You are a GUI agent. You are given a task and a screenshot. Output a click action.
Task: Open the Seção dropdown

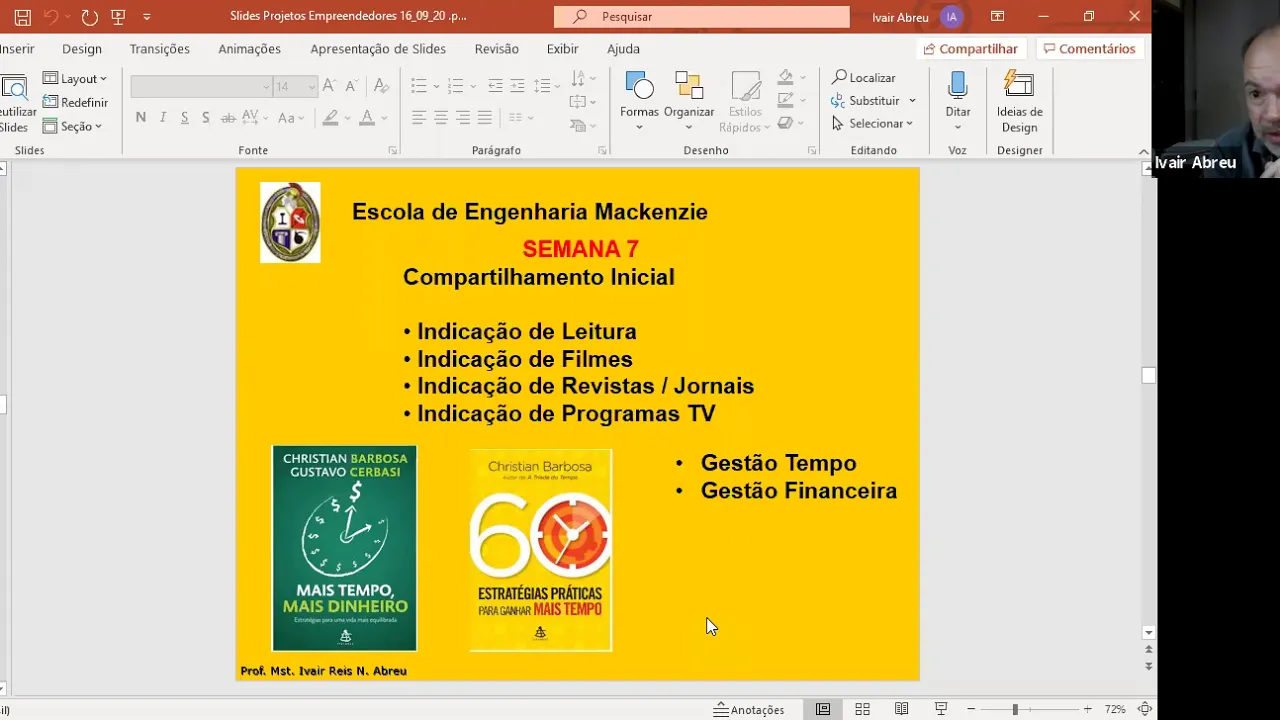click(x=72, y=126)
